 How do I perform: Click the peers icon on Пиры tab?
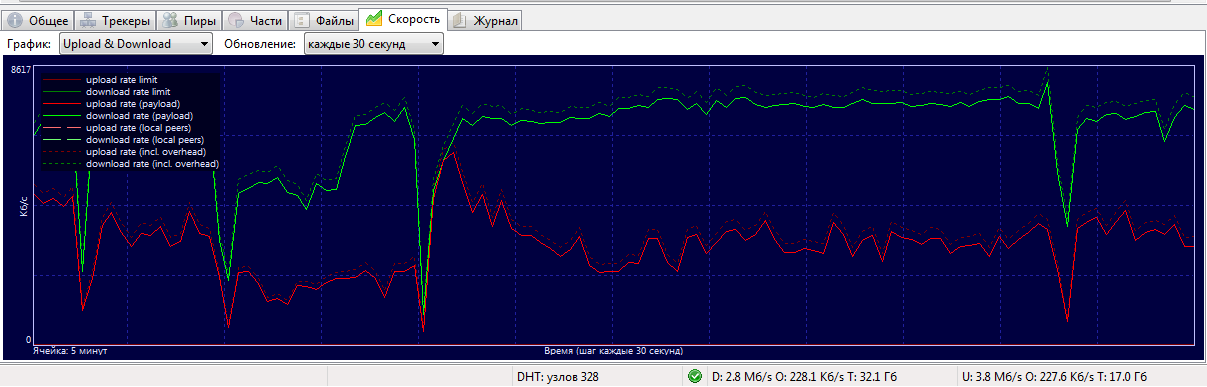pos(169,20)
